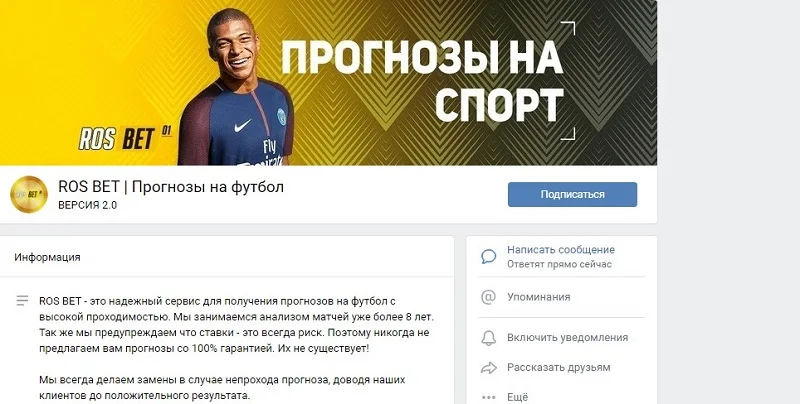The width and height of the screenshot is (800, 404).
Task: Open the Упоминания menu item
Action: tap(538, 297)
